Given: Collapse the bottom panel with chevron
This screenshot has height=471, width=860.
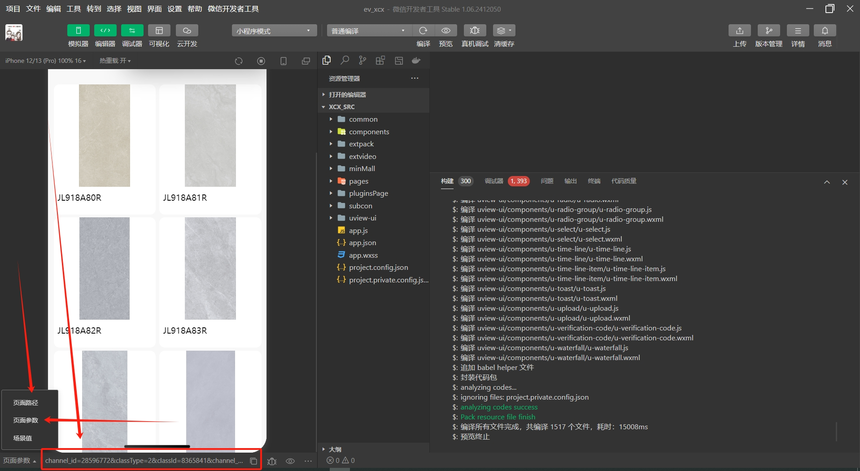Looking at the screenshot, I should tap(827, 182).
